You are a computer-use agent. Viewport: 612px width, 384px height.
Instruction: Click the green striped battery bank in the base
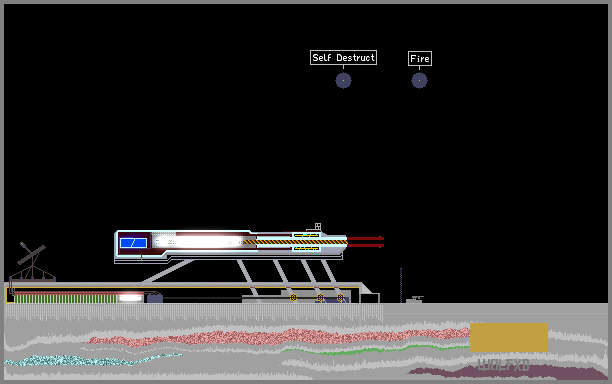(66, 299)
